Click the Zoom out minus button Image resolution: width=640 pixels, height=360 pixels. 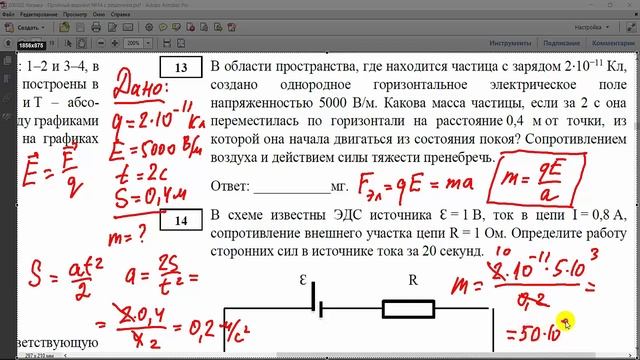point(101,43)
